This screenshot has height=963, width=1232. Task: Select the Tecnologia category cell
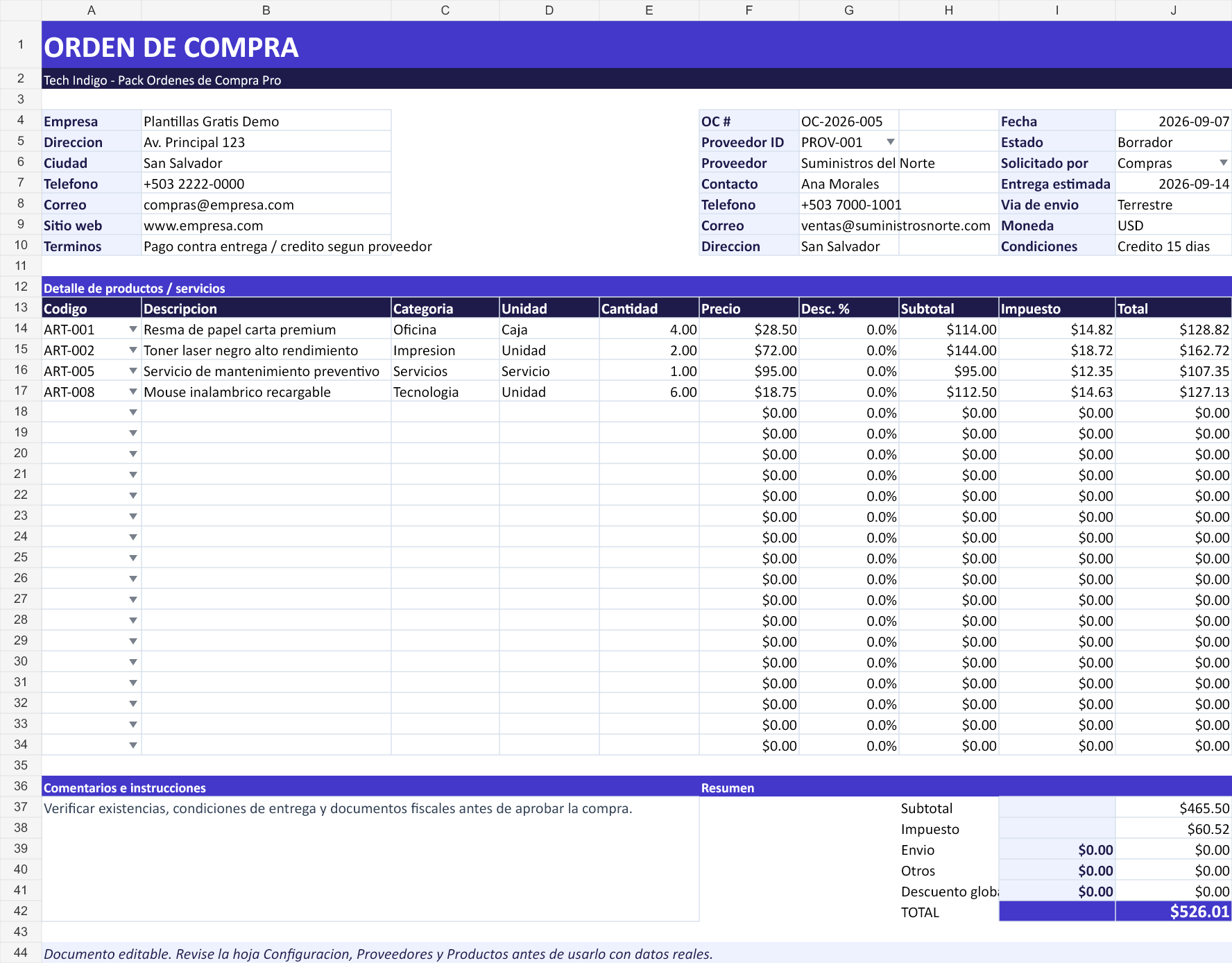click(445, 391)
